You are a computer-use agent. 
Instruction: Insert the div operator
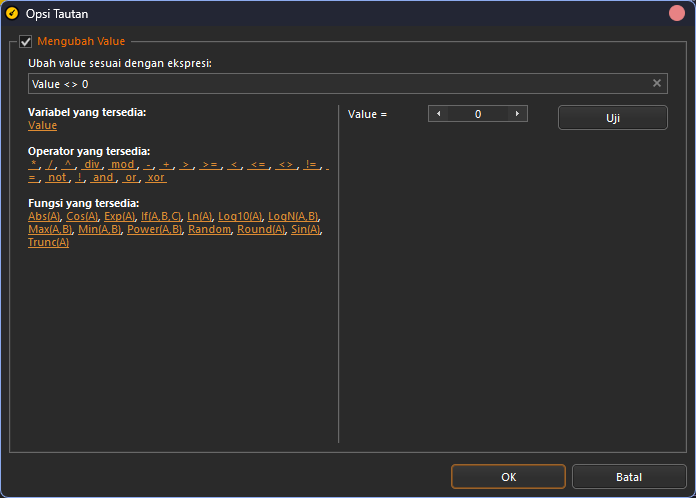tap(92, 164)
